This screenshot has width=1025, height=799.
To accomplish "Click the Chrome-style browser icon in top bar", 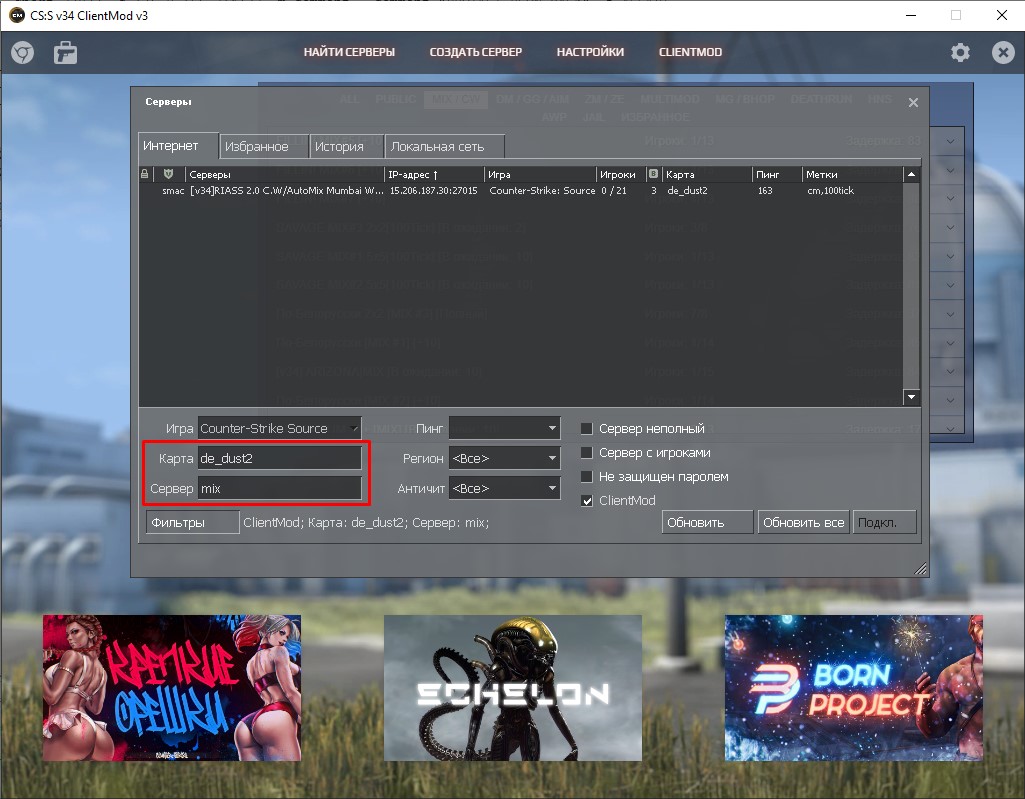I will click(22, 53).
